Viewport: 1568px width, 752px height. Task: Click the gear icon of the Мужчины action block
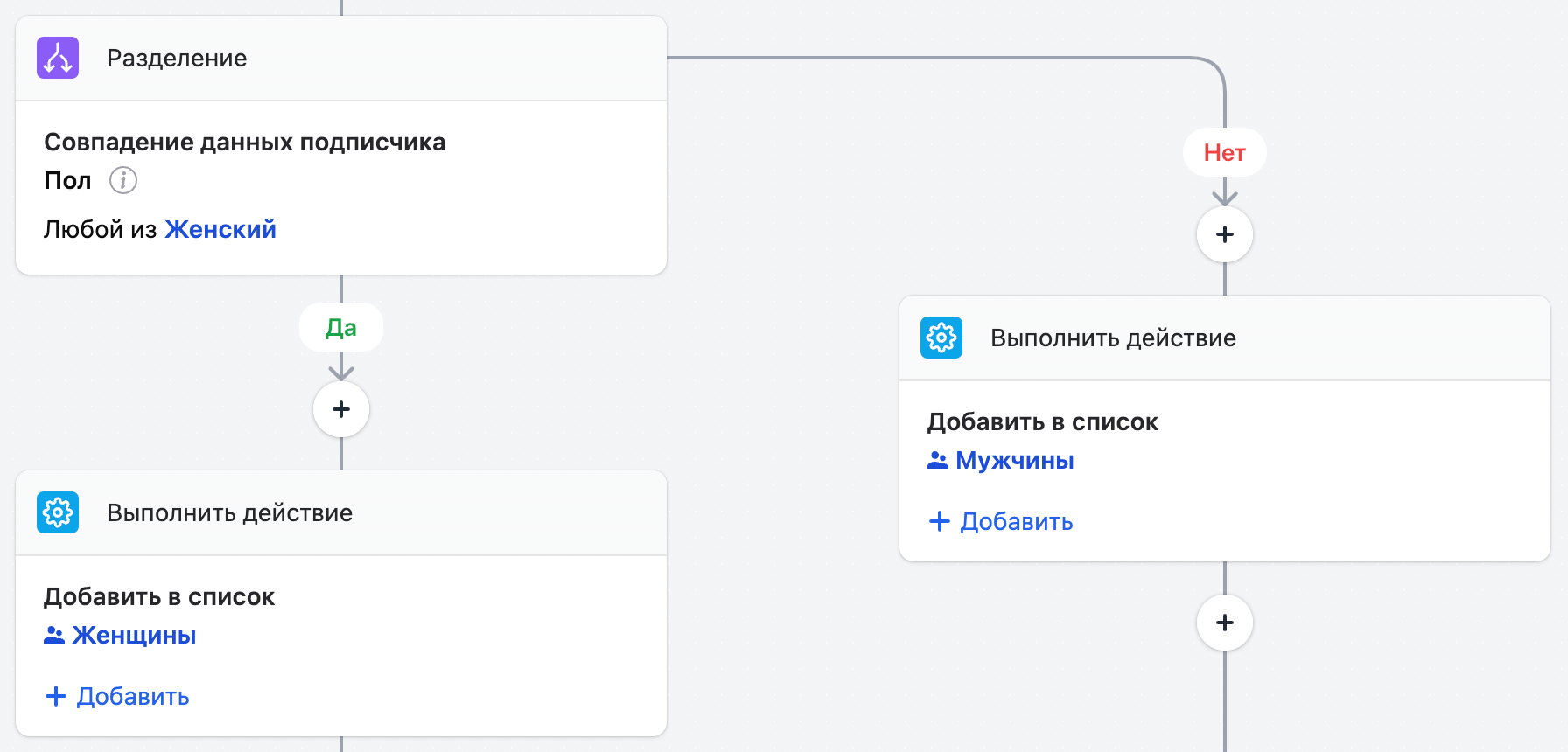point(941,338)
